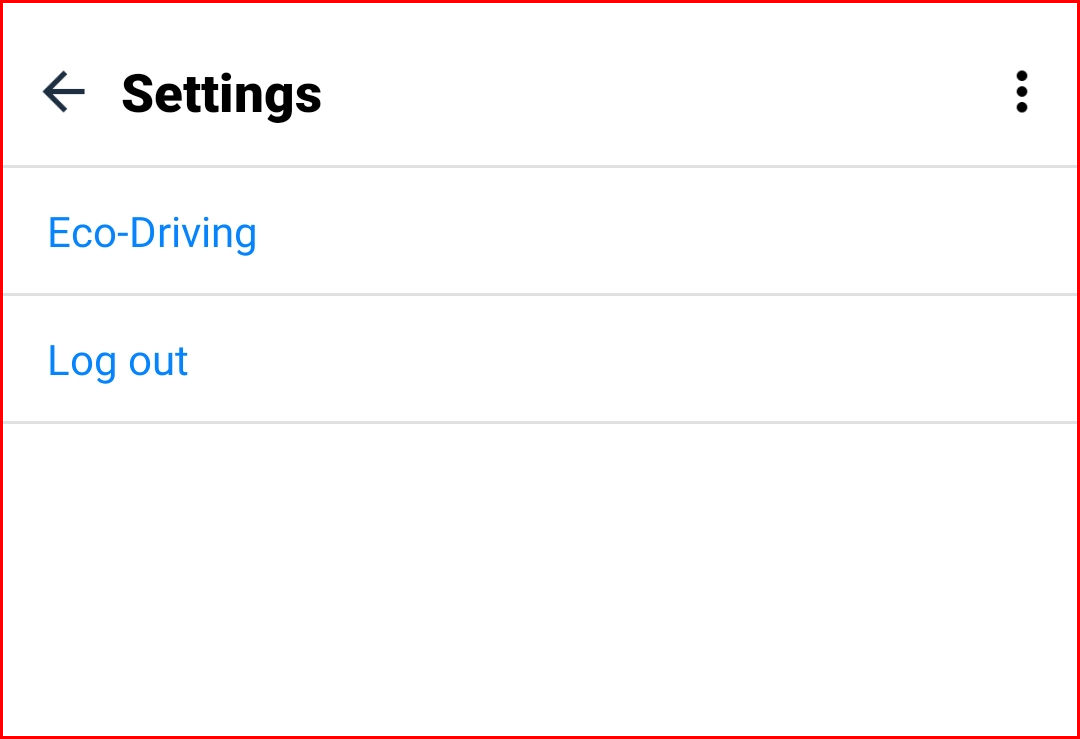Show more options via vertical dots icon

click(1021, 92)
